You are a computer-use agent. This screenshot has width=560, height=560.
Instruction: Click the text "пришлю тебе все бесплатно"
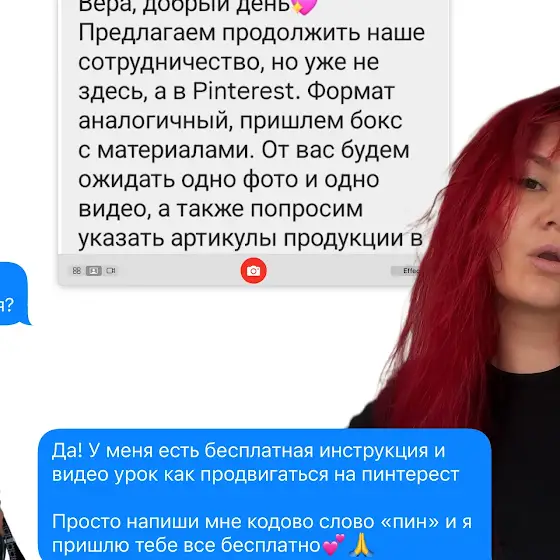[x=187, y=545]
